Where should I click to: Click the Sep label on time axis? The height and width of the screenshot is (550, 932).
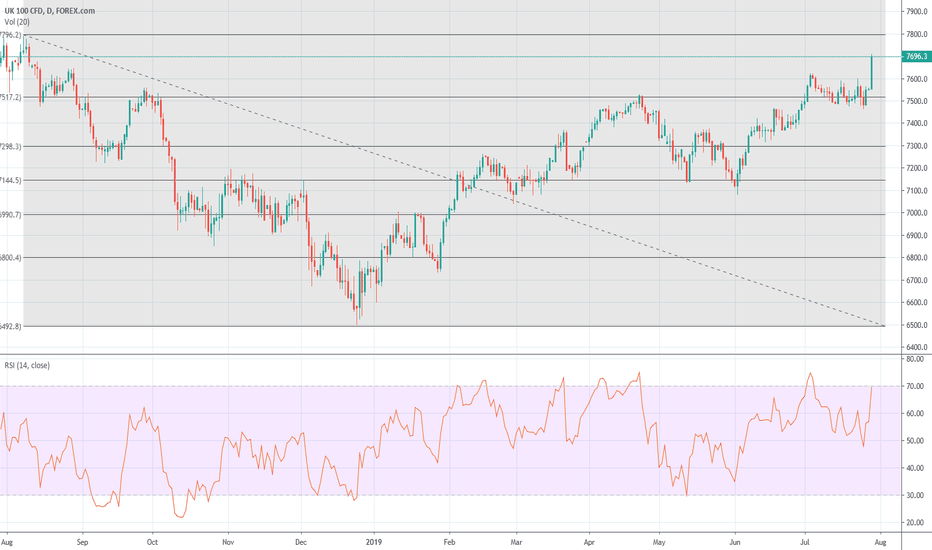tap(82, 542)
